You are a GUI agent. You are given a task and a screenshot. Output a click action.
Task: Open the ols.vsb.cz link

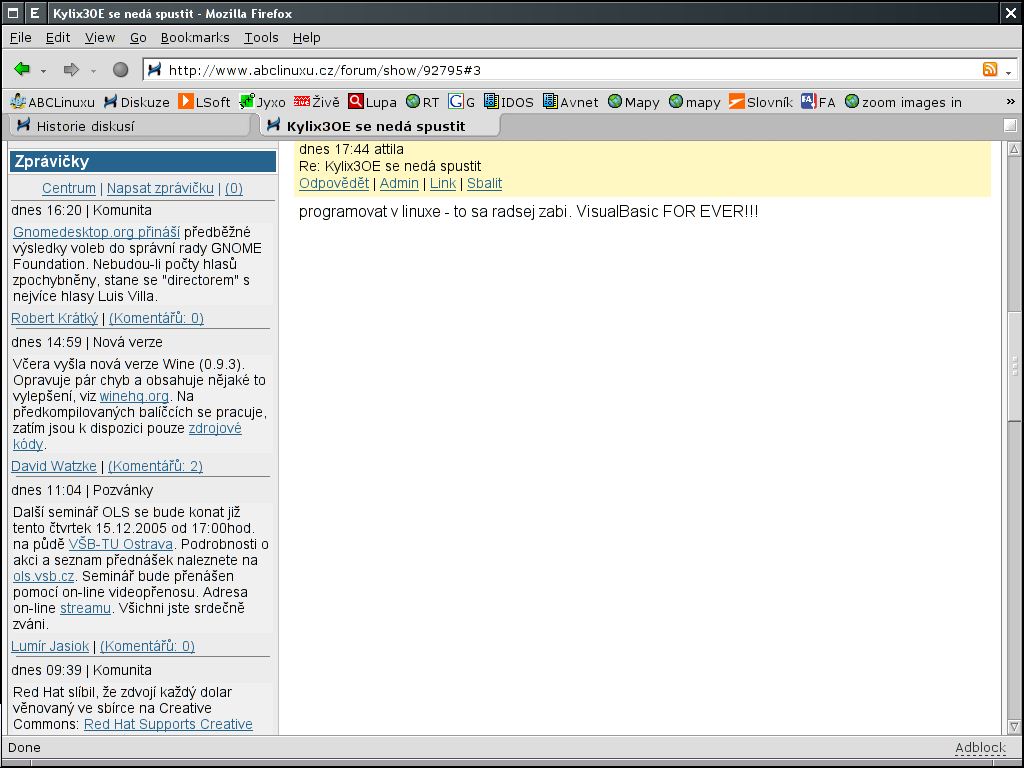click(44, 576)
